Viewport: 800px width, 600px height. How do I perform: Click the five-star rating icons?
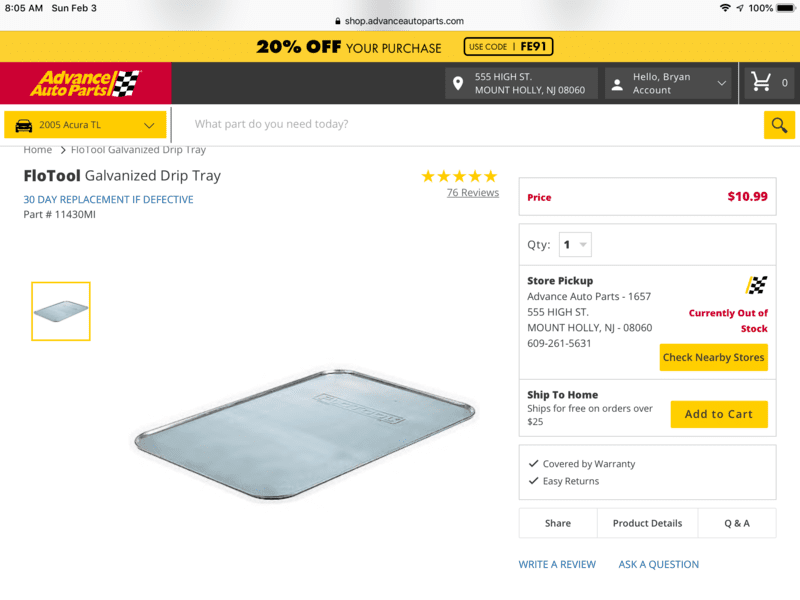[459, 176]
